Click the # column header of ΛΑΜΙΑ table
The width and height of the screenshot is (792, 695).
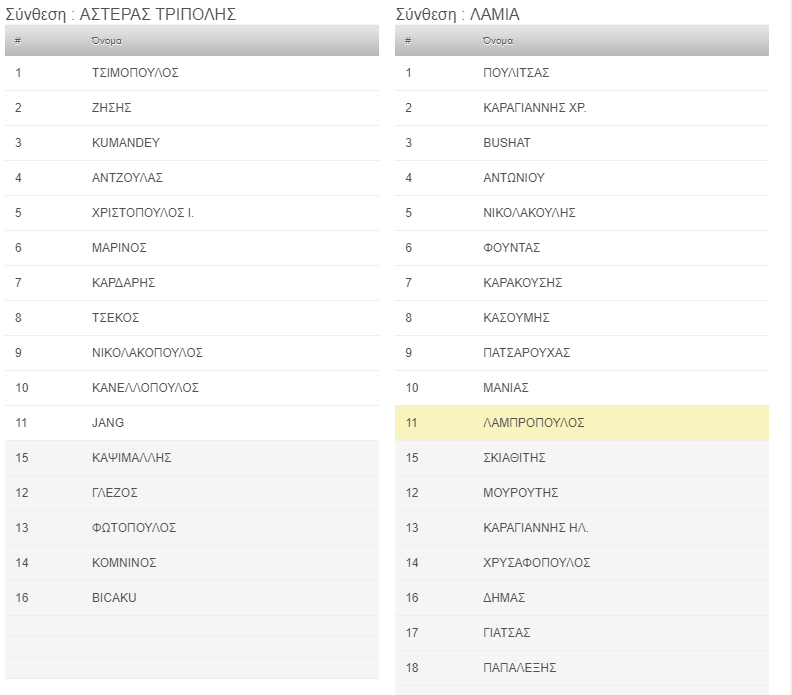coord(408,41)
